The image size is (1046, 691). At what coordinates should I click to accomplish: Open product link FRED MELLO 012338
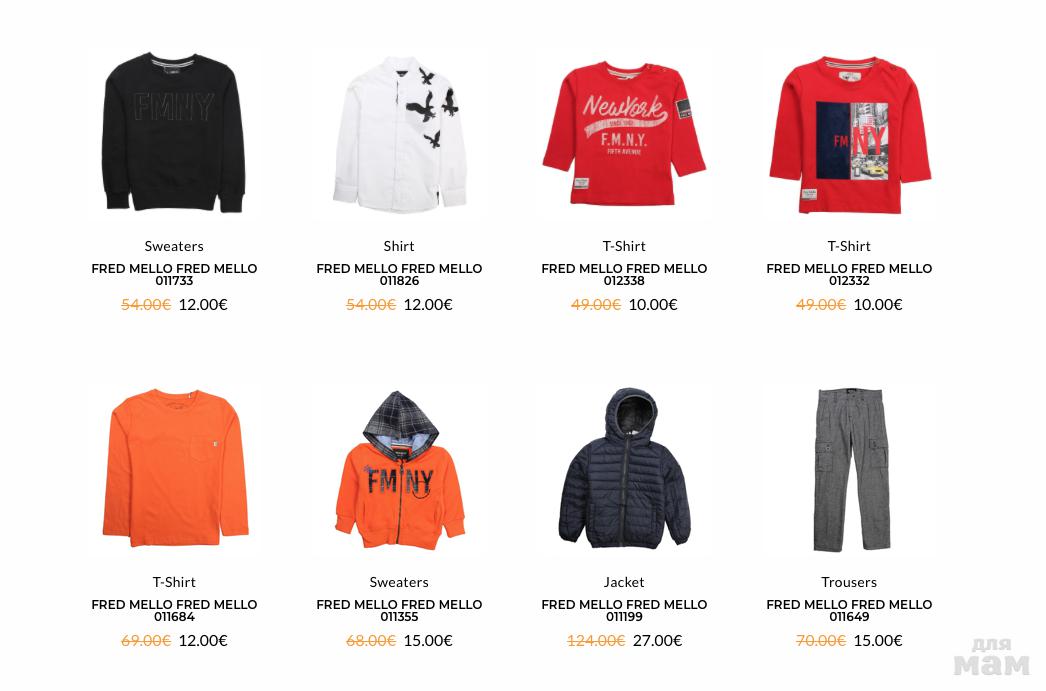pos(624,274)
